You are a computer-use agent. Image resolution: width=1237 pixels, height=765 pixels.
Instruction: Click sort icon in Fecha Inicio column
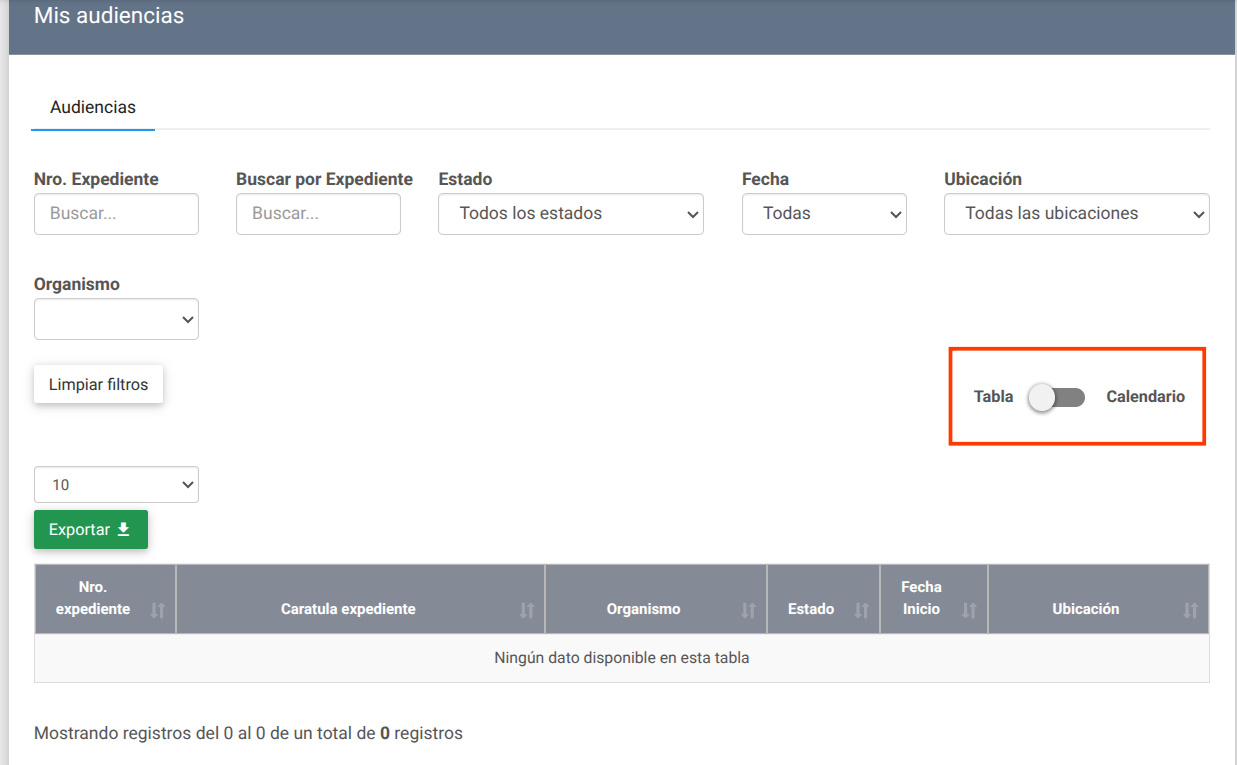(x=968, y=610)
